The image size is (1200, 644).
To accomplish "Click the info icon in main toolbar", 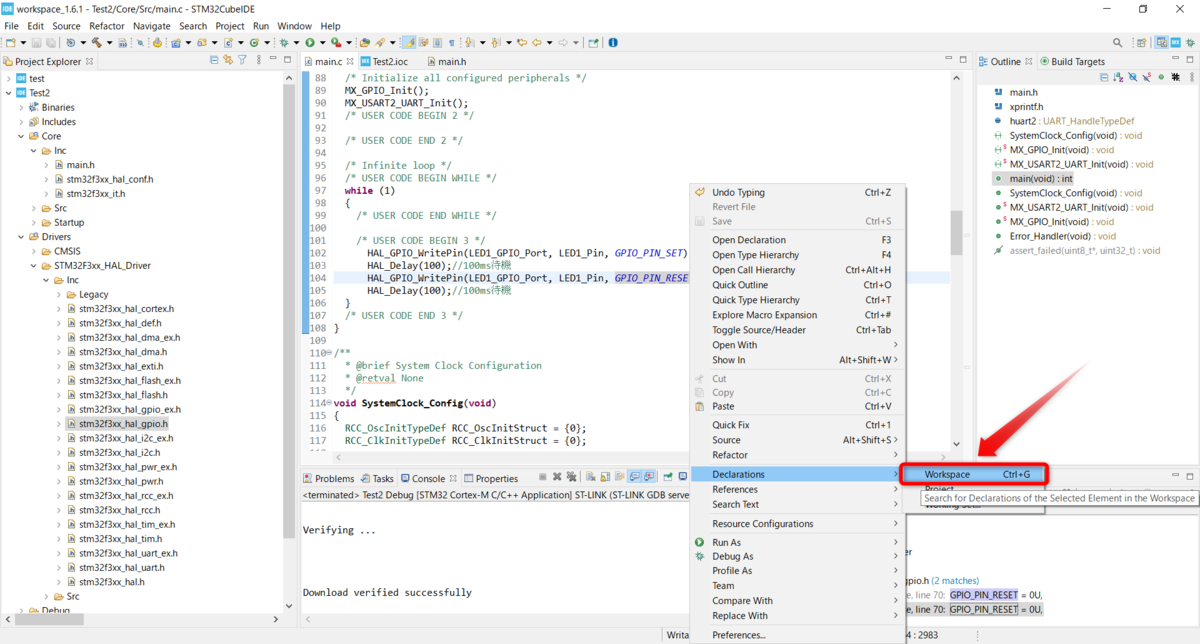I will pos(613,42).
